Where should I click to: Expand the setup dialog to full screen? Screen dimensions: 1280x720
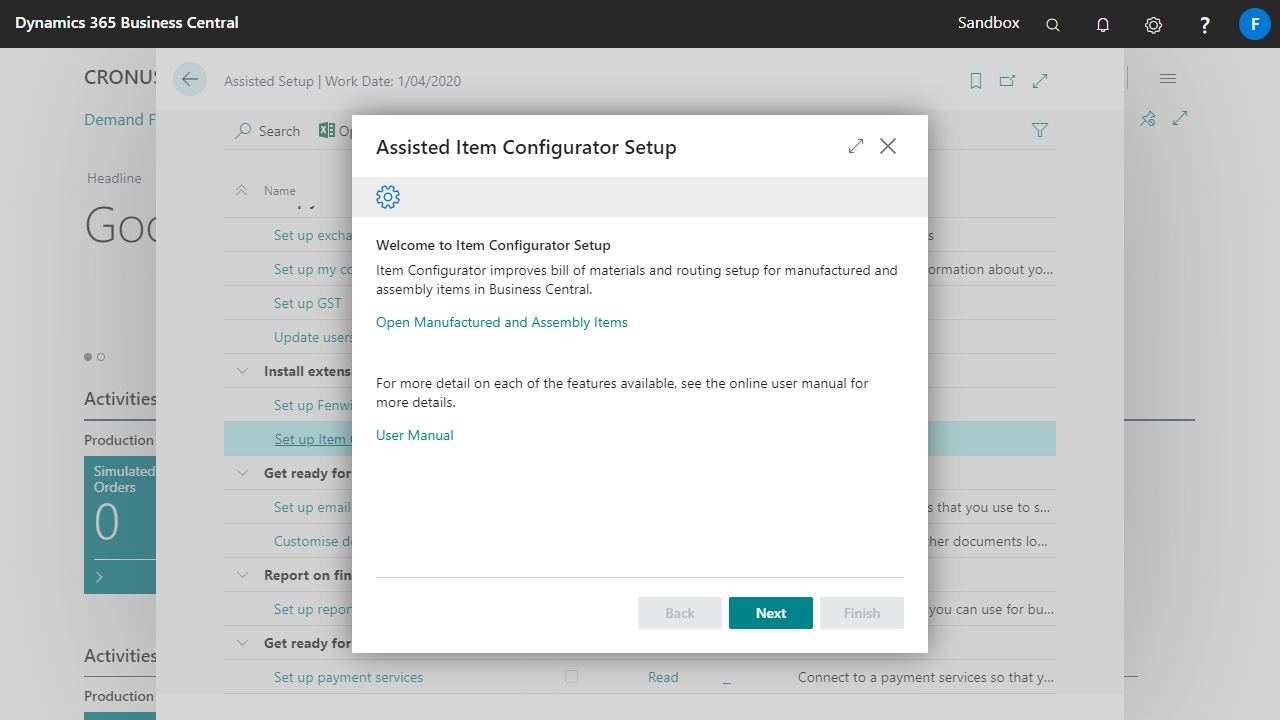[856, 146]
